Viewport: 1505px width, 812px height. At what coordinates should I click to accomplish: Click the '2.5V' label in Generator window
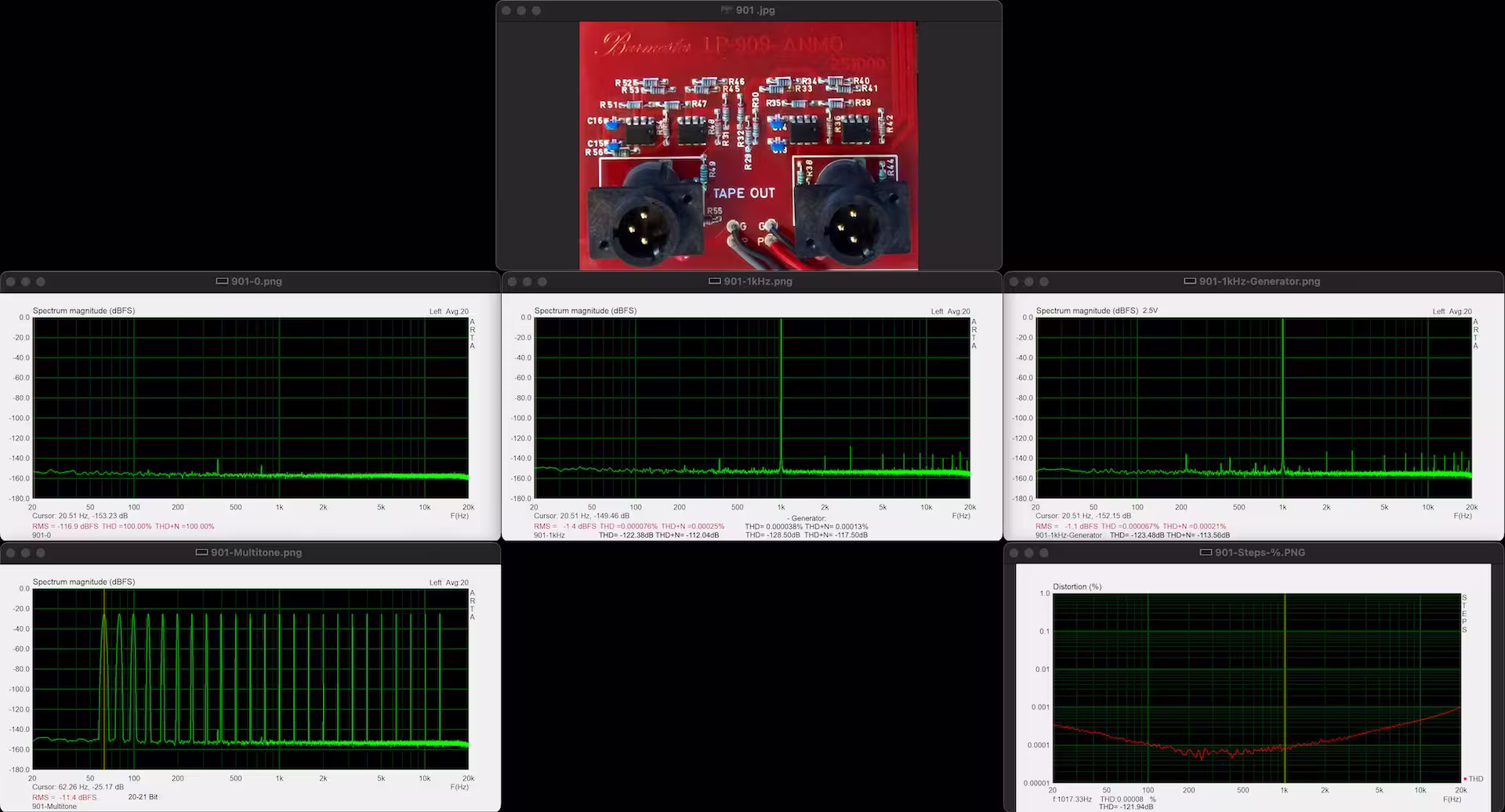tap(1150, 310)
